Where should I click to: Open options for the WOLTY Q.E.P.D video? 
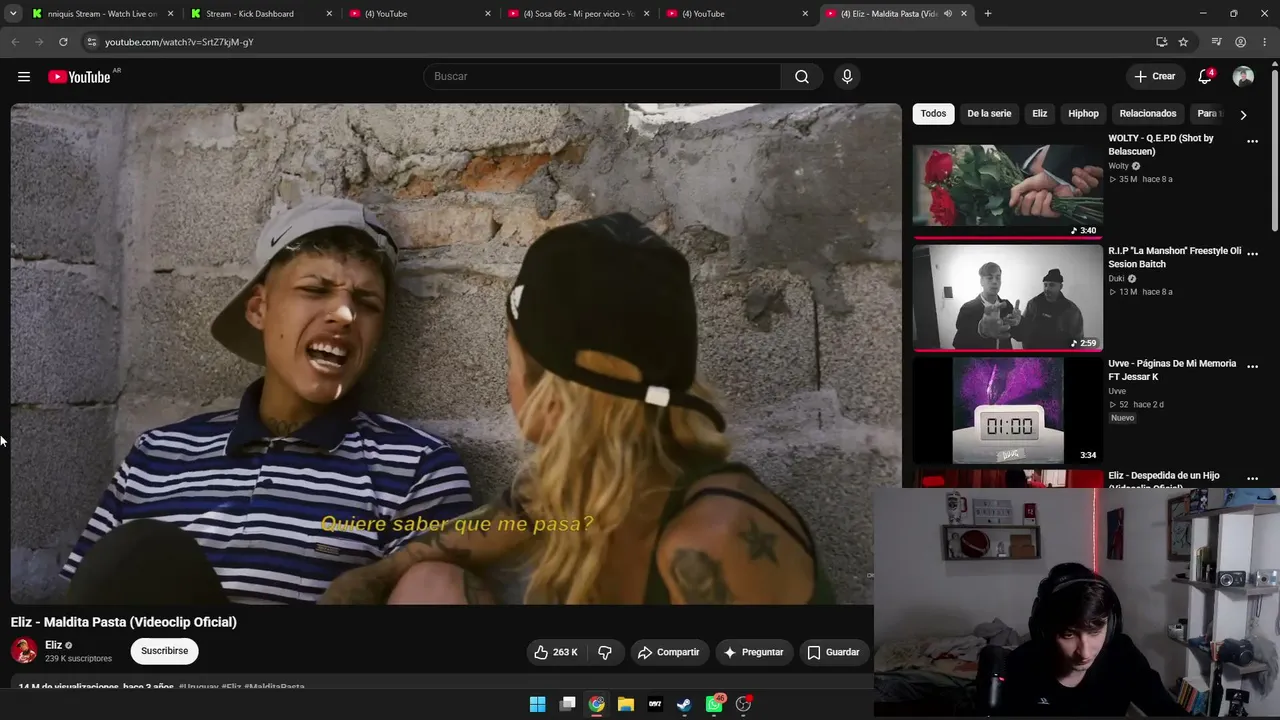click(x=1252, y=141)
